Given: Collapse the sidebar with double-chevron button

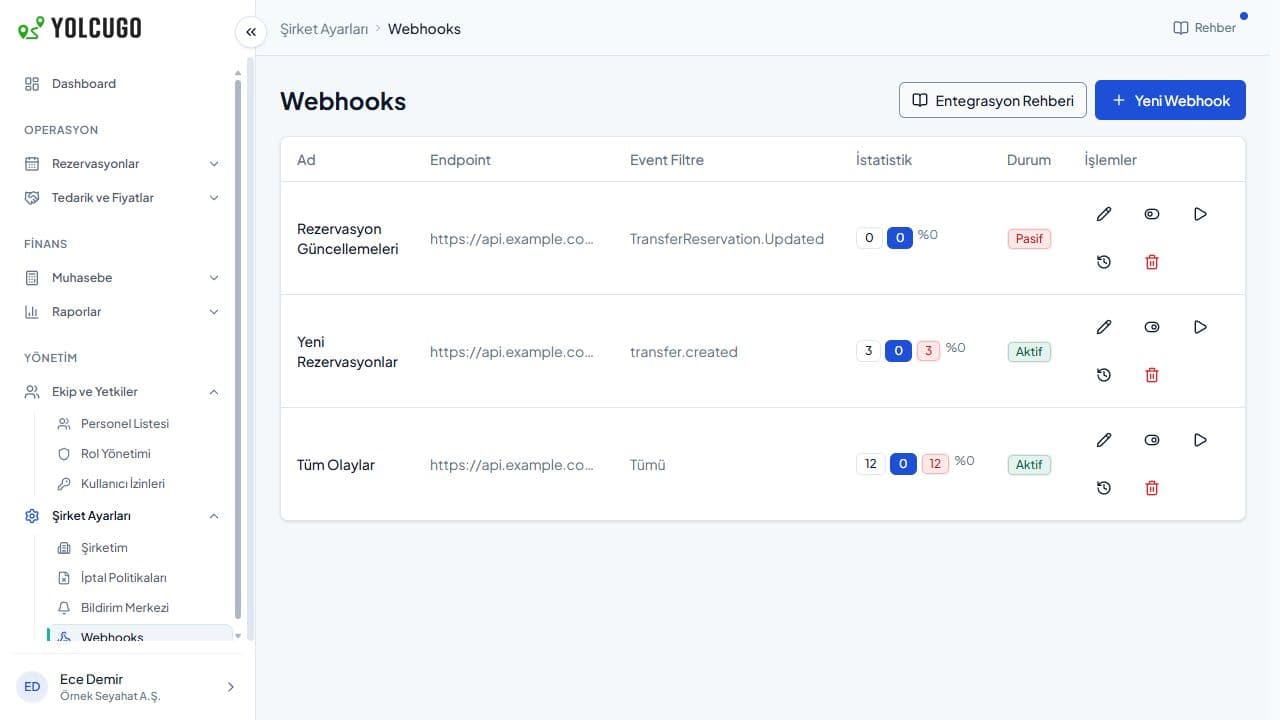Looking at the screenshot, I should (x=251, y=32).
